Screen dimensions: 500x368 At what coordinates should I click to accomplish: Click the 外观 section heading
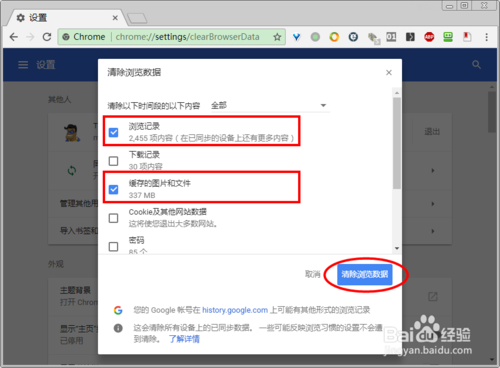pos(56,264)
